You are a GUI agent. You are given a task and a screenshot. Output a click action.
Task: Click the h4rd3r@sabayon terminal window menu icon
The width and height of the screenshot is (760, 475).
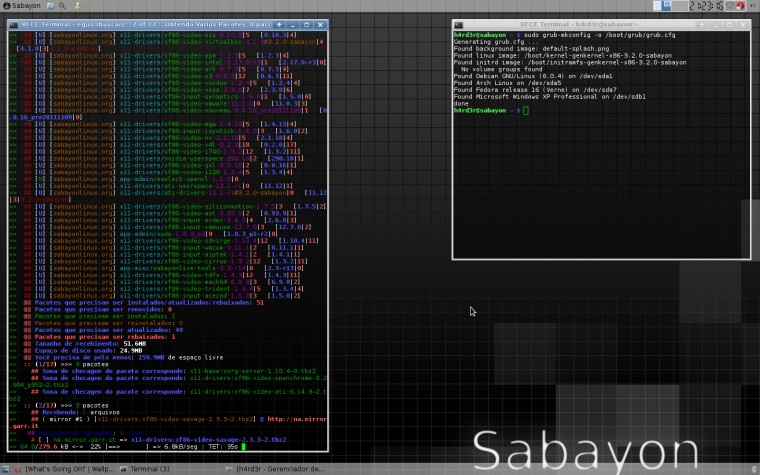coord(459,25)
